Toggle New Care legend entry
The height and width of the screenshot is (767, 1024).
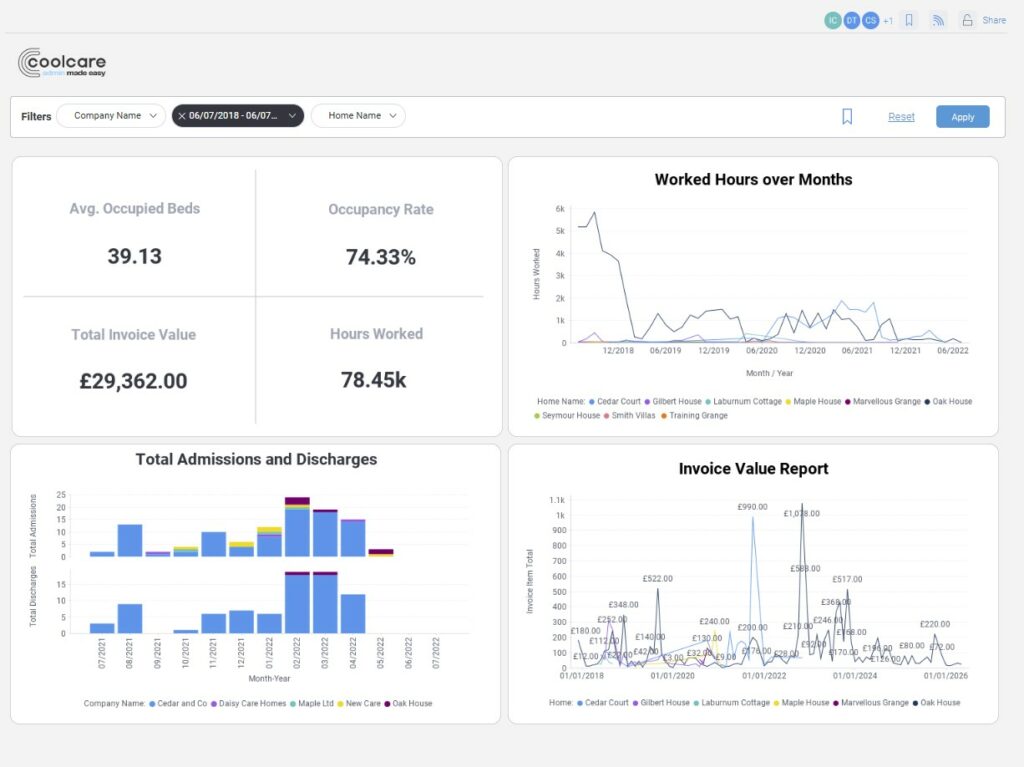[359, 704]
